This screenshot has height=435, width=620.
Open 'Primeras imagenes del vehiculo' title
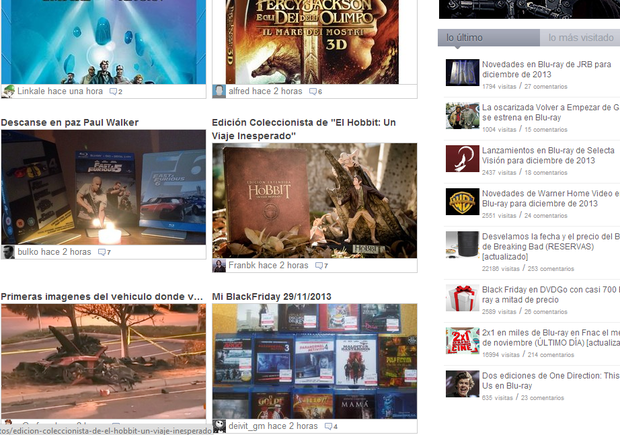click(102, 297)
